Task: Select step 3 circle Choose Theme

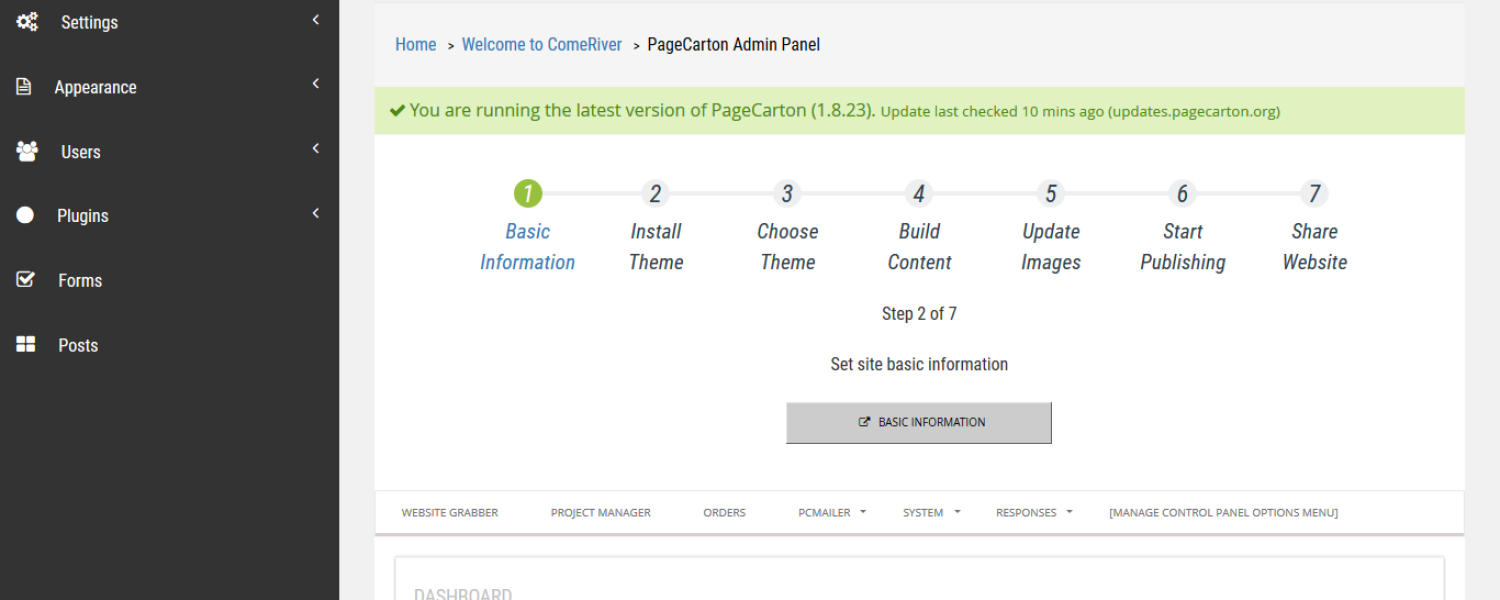Action: coord(787,193)
